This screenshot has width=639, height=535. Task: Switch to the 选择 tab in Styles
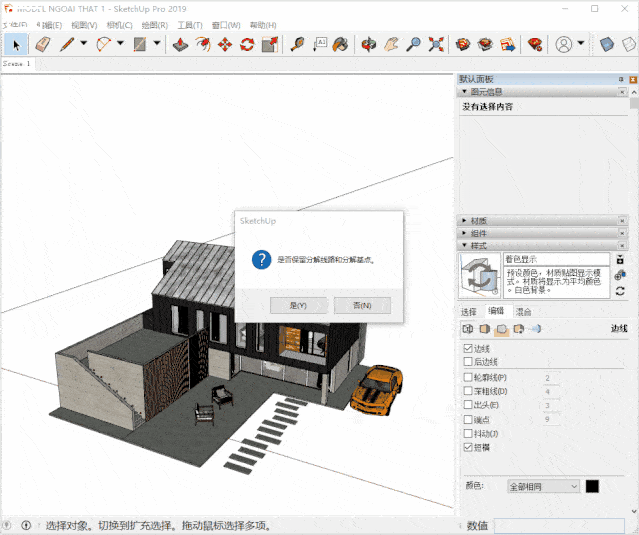[469, 312]
